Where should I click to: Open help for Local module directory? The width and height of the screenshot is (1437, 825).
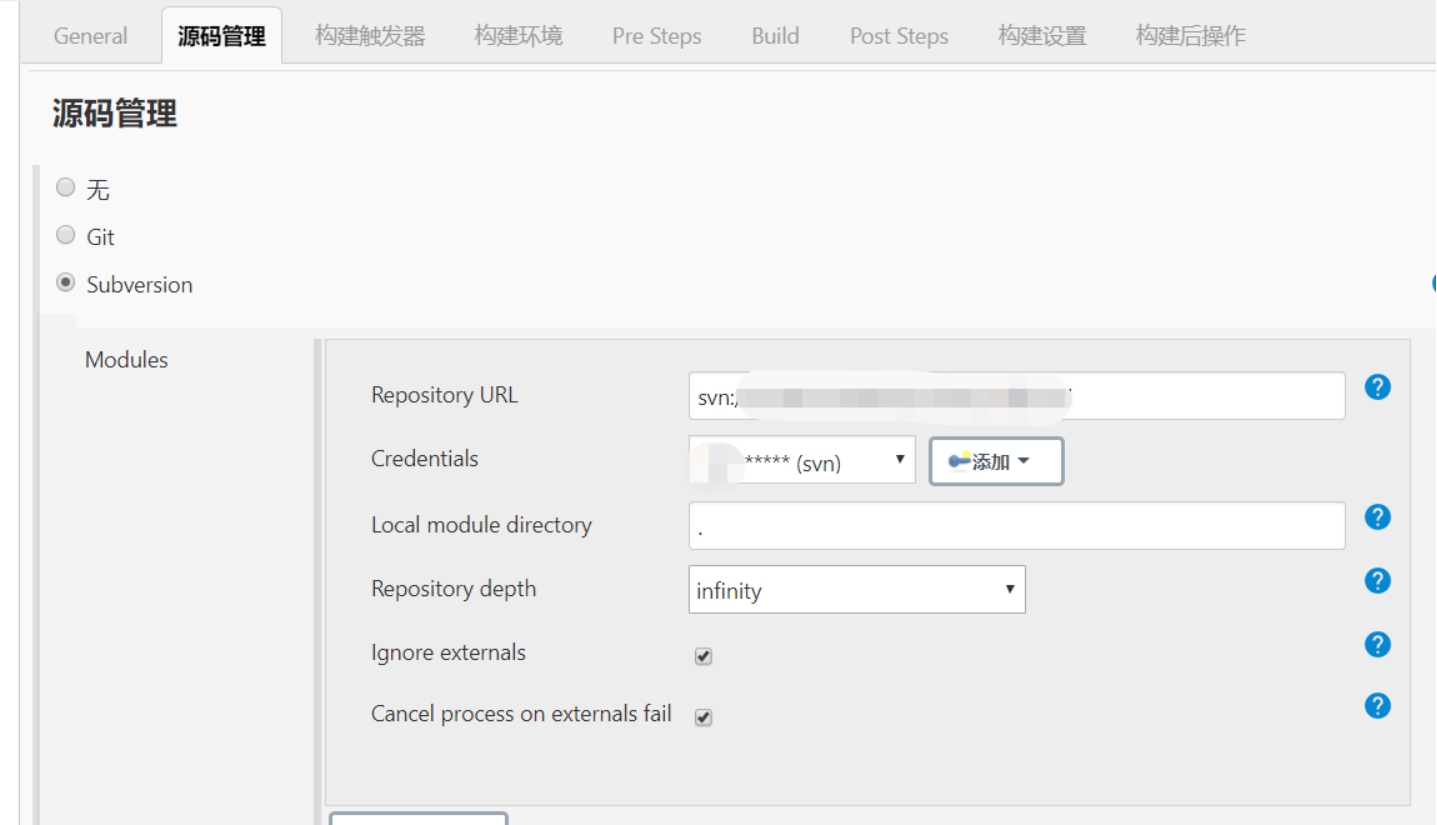pos(1377,517)
